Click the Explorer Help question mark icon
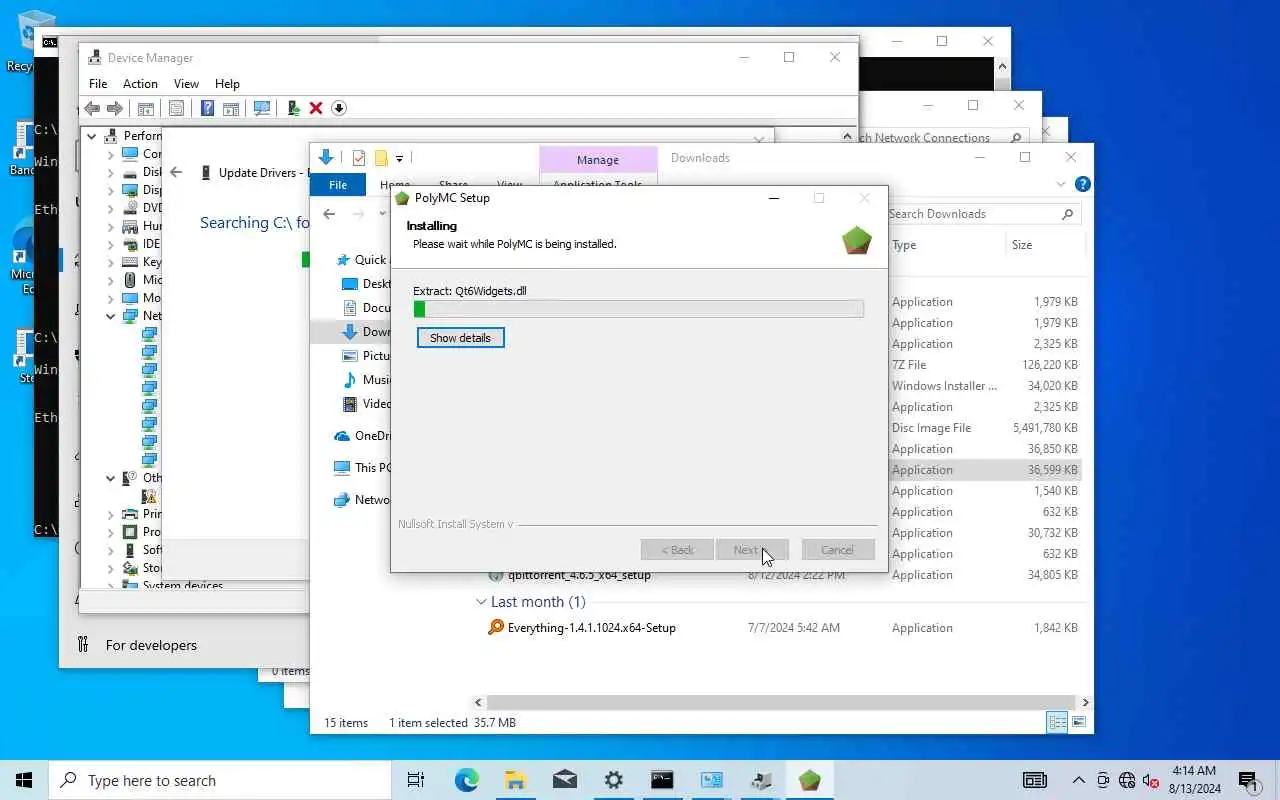This screenshot has width=1280, height=800. pos(1082,185)
